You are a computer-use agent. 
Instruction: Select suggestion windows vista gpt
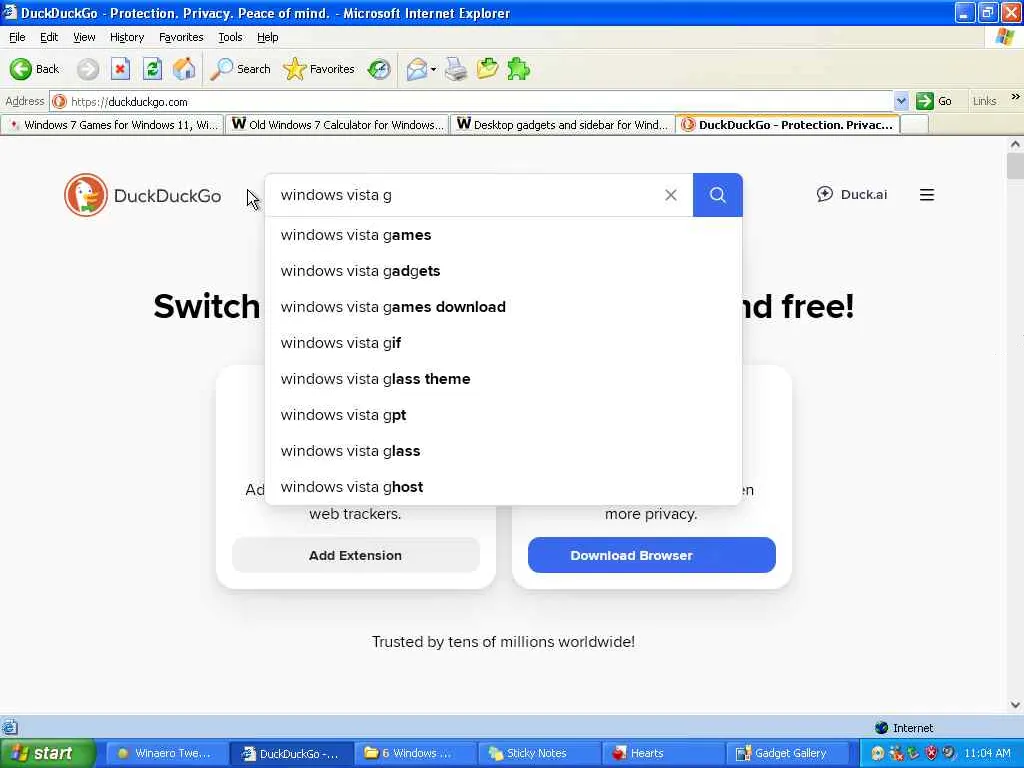pyautogui.click(x=504, y=415)
